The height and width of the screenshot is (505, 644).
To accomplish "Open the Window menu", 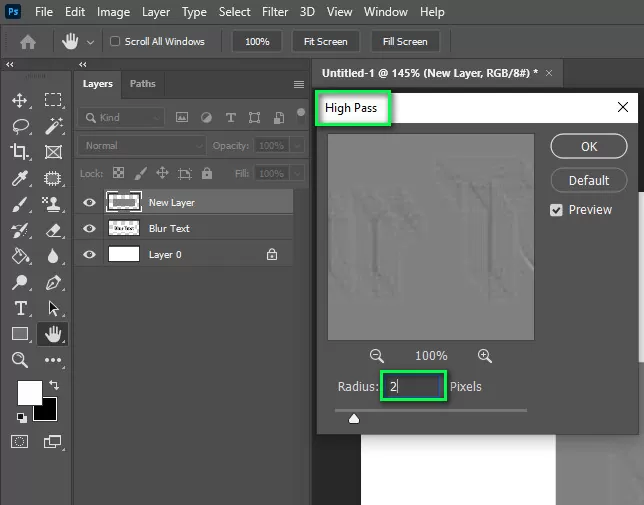I will (x=386, y=12).
